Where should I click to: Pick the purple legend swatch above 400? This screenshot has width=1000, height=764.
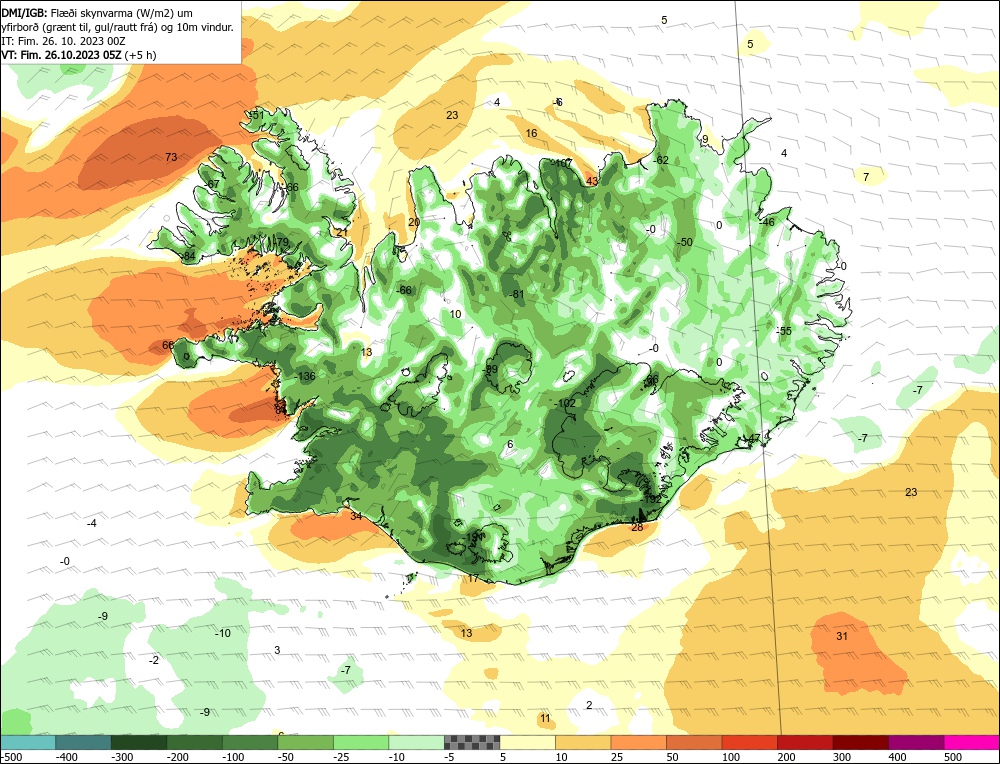pos(916,742)
